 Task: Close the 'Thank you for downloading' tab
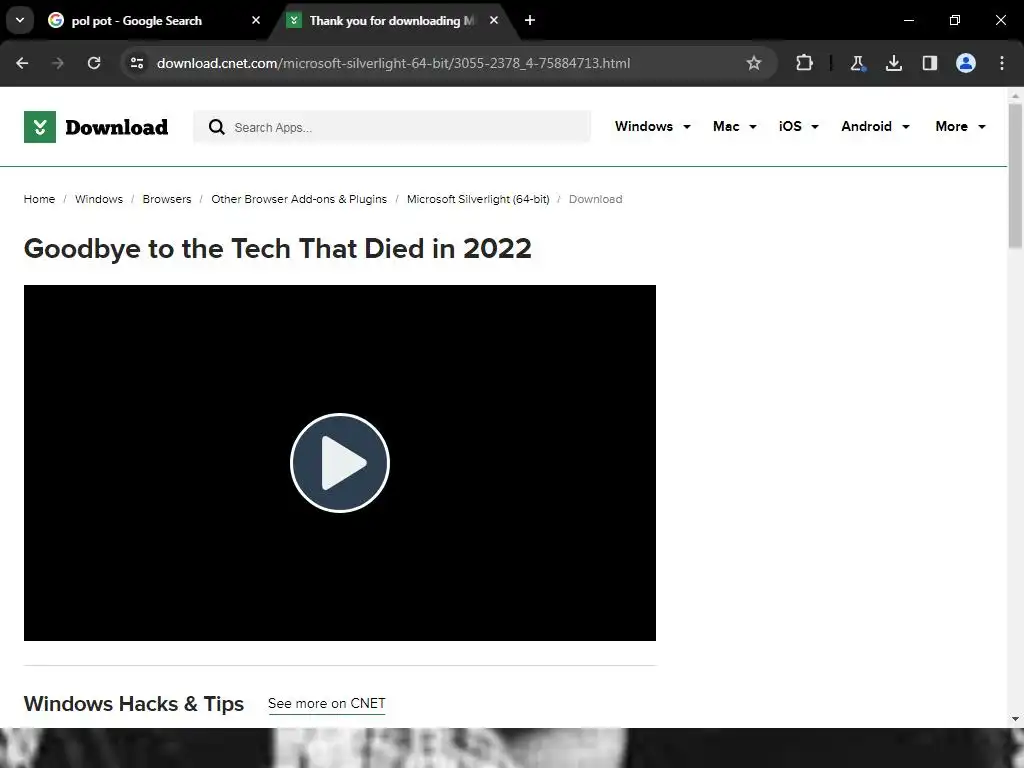tap(494, 20)
